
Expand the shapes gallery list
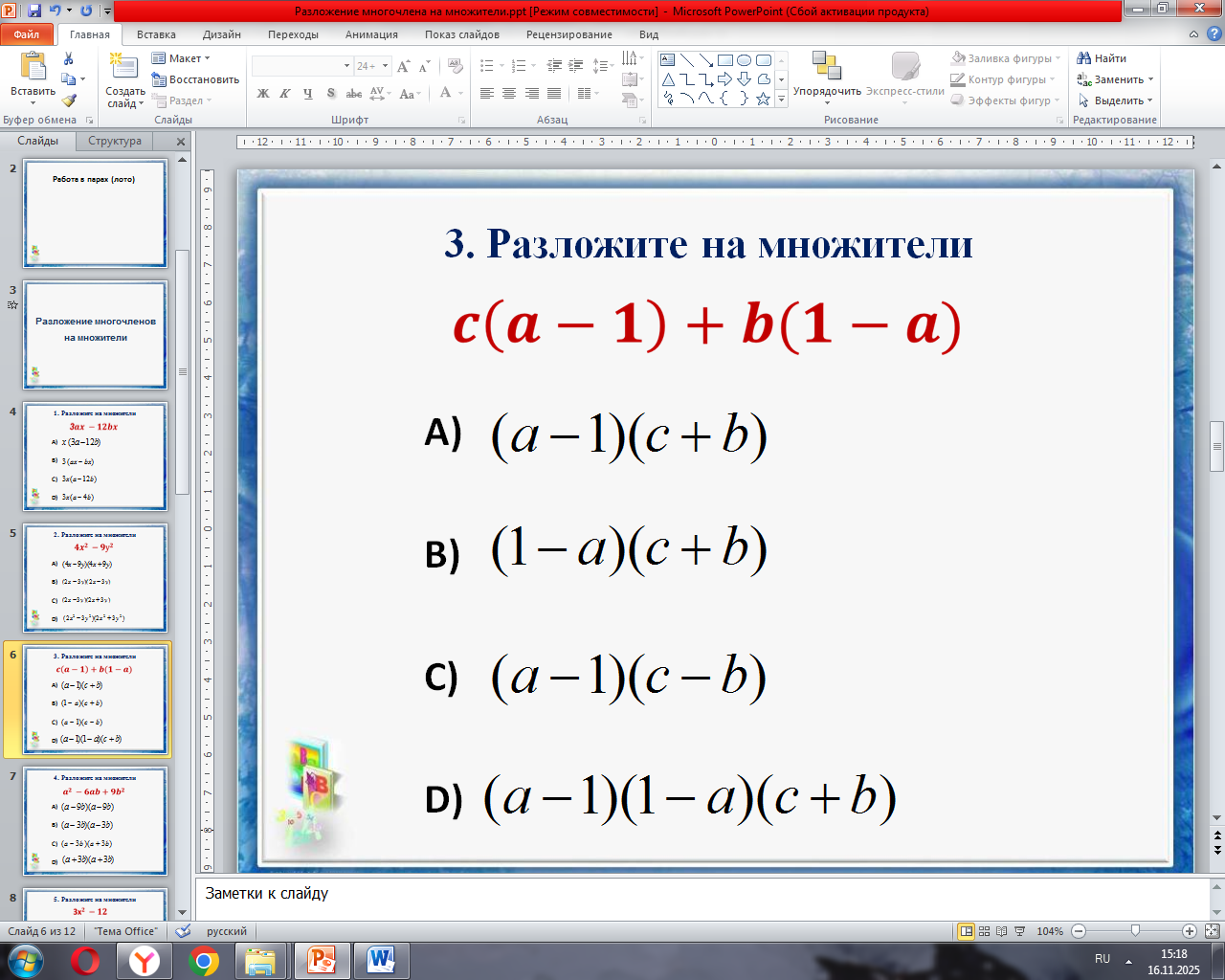tap(782, 99)
